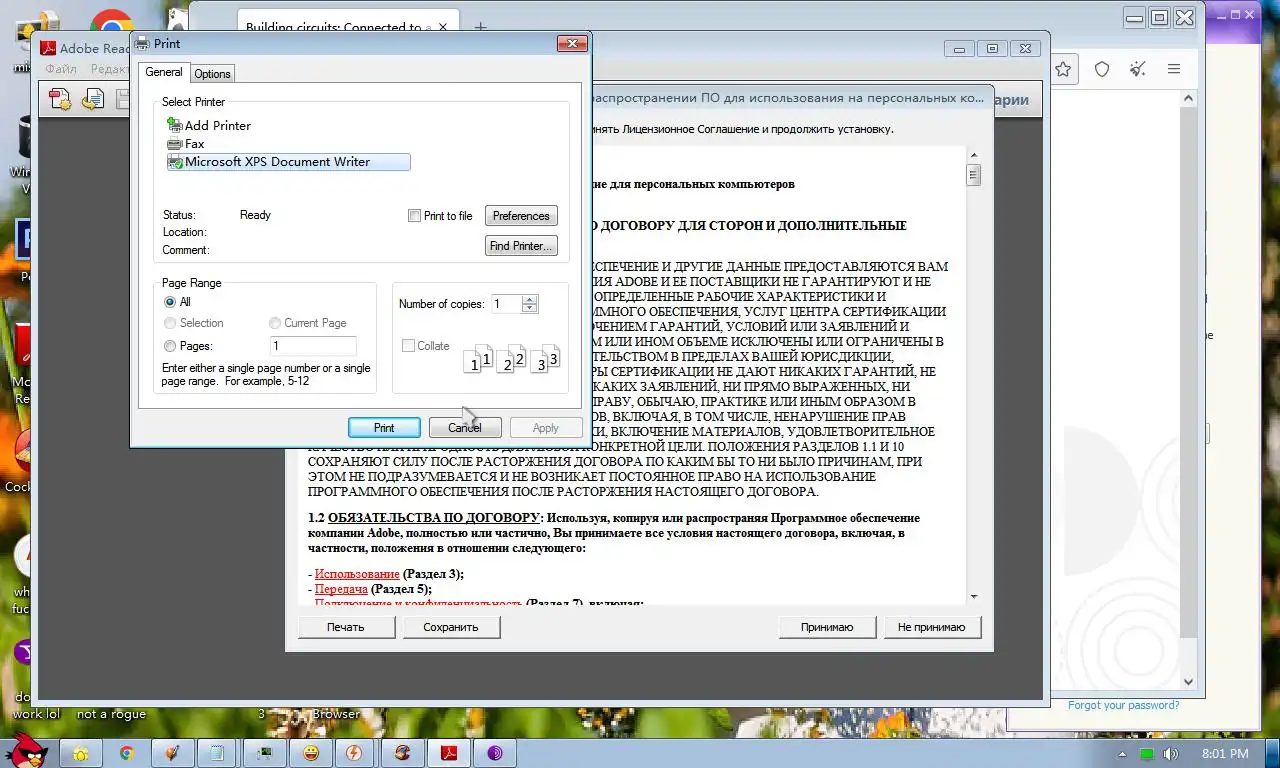Screen dimensions: 1280x768
Task: Click the Печать button in license window
Action: [x=346, y=627]
